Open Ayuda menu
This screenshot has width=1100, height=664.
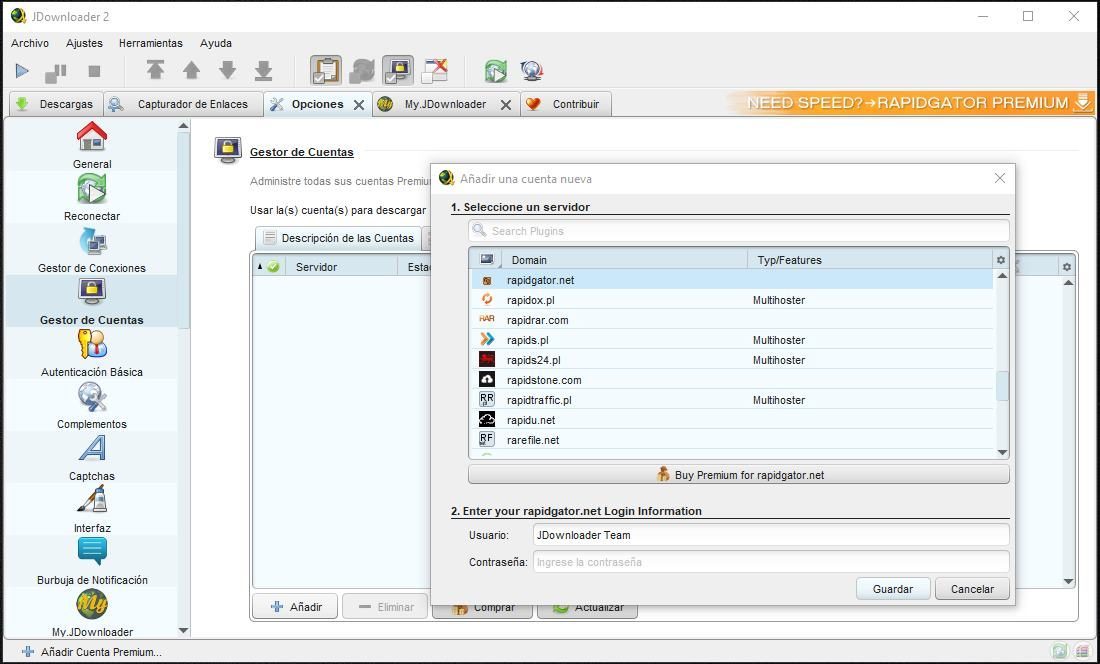(x=215, y=43)
